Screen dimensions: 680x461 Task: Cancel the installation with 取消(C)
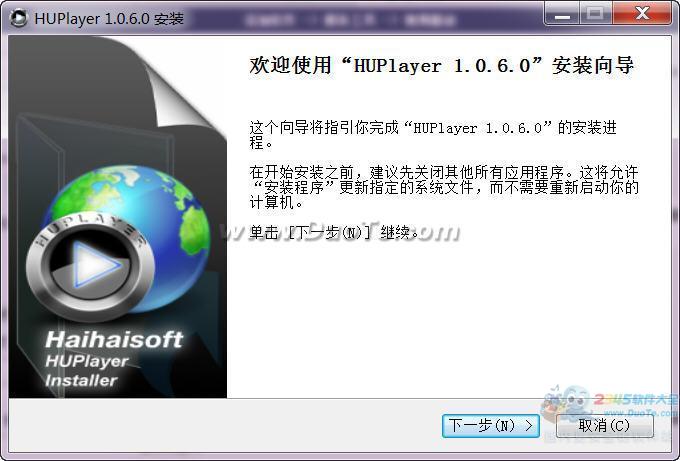(x=605, y=425)
